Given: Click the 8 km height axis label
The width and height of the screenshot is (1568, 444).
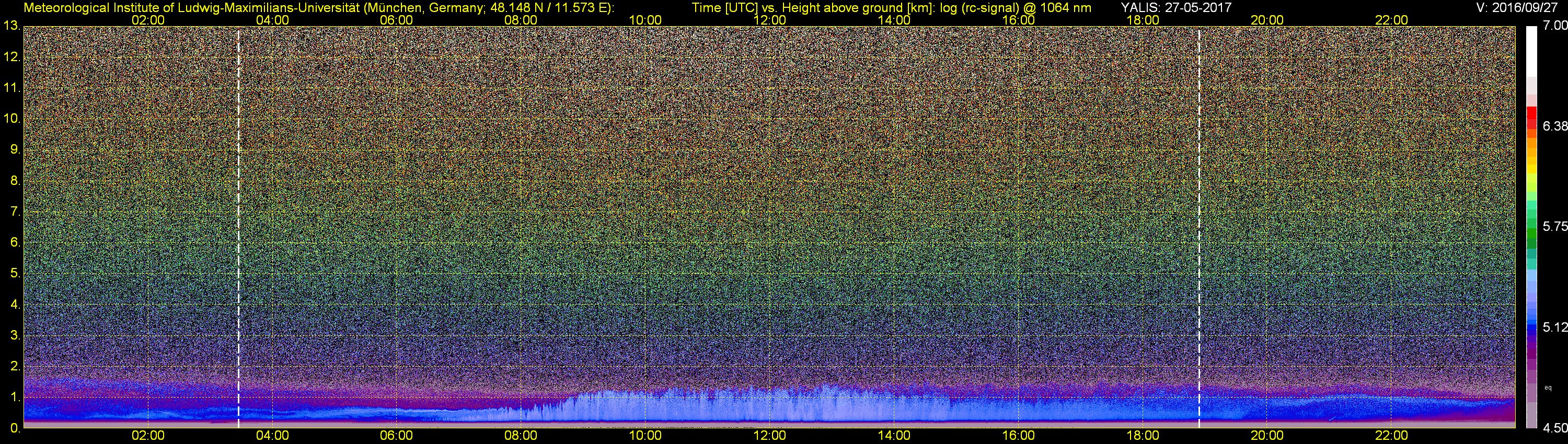Looking at the screenshot, I should point(15,181).
